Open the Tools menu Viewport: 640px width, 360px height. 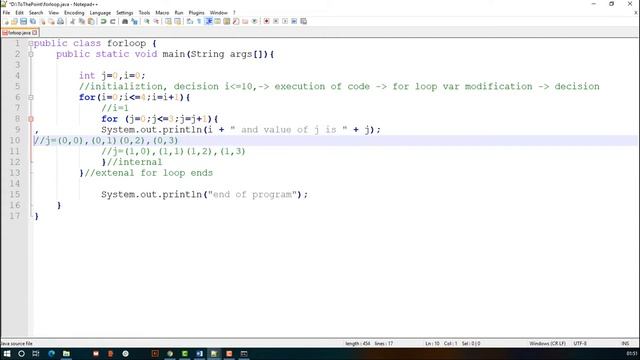144,13
